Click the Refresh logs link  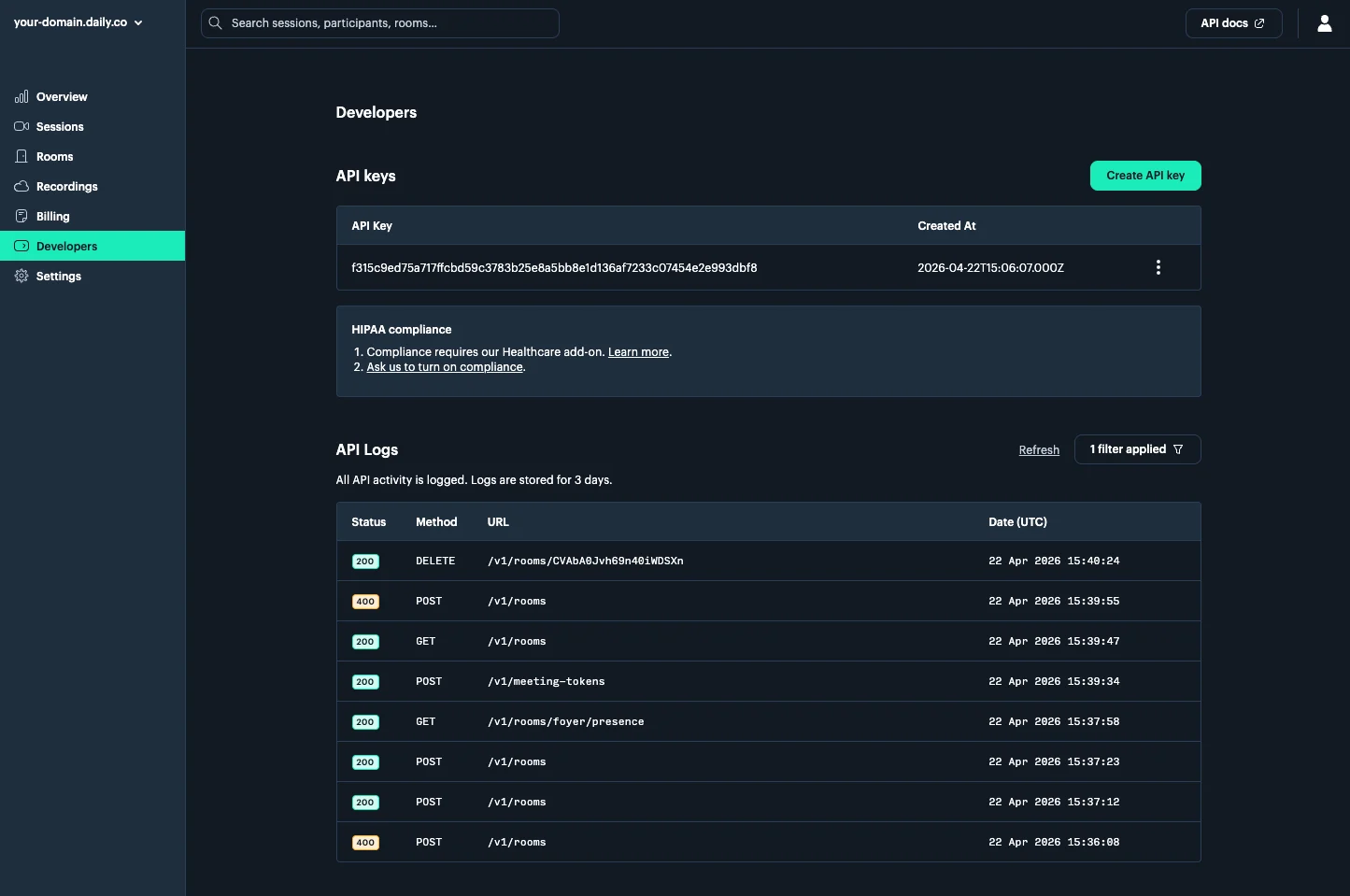pos(1039,450)
